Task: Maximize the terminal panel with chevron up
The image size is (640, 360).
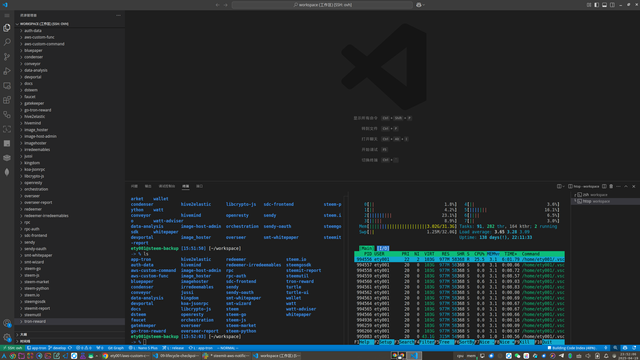Action: [626, 187]
